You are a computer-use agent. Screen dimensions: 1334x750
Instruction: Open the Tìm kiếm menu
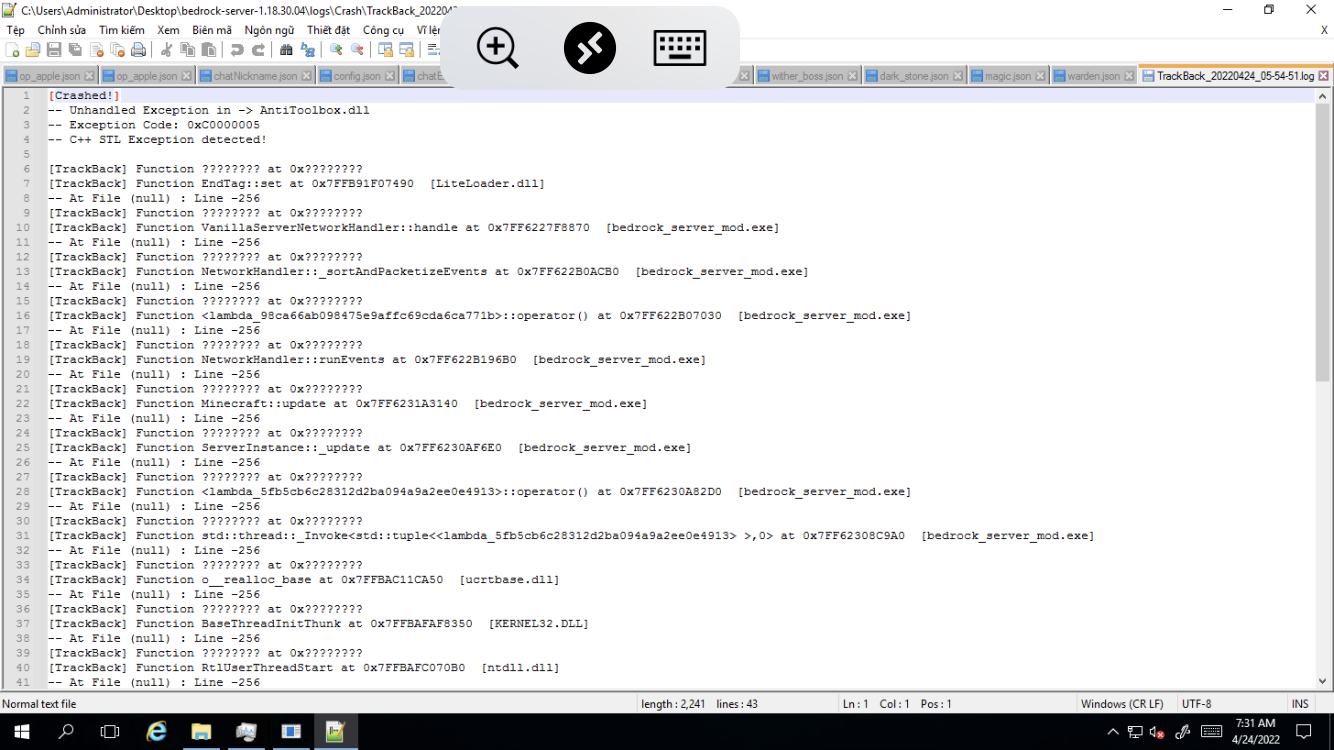coord(121,30)
